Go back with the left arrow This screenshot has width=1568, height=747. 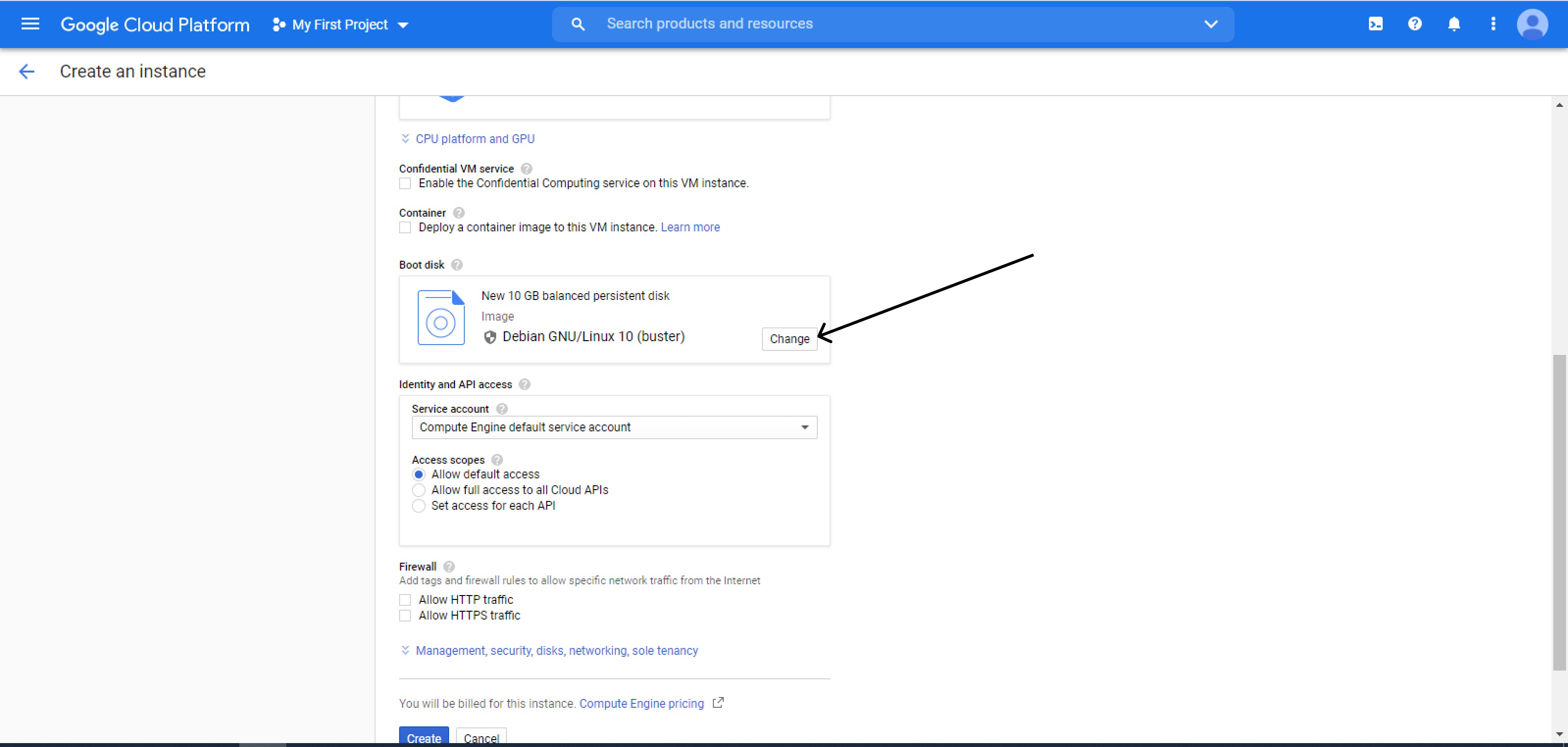point(27,72)
